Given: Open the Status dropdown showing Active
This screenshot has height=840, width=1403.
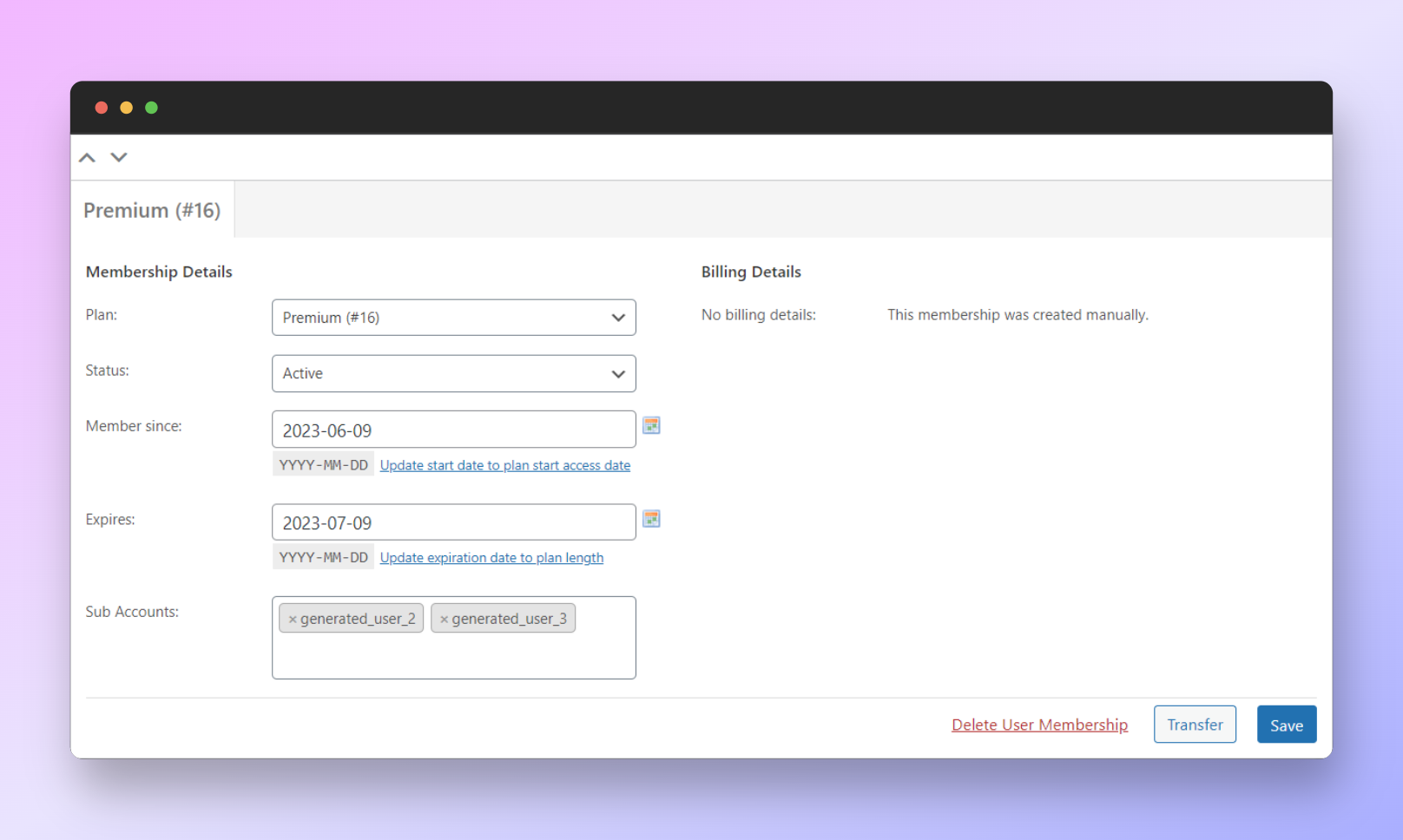Looking at the screenshot, I should 454,373.
